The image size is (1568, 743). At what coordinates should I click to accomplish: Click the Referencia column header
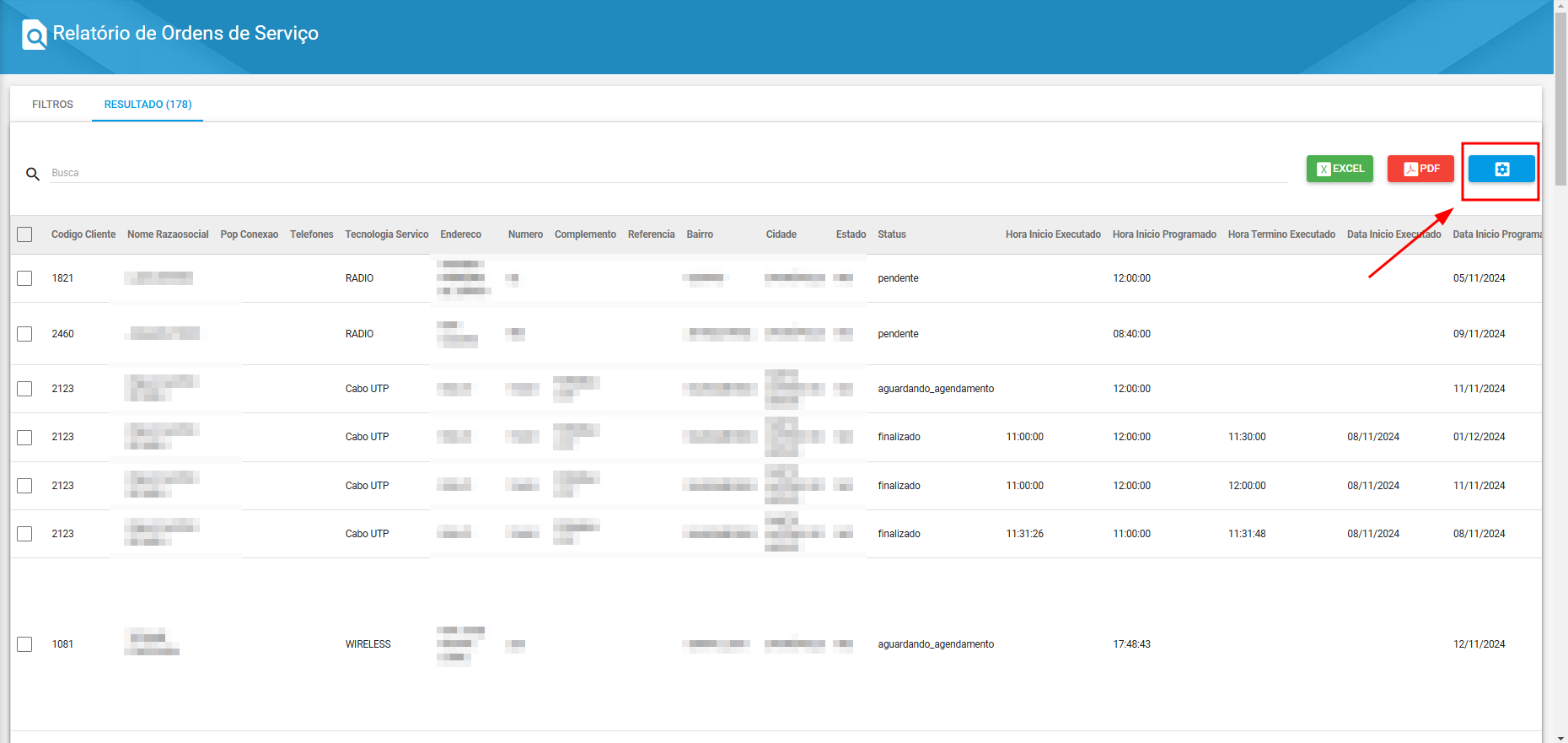(652, 234)
